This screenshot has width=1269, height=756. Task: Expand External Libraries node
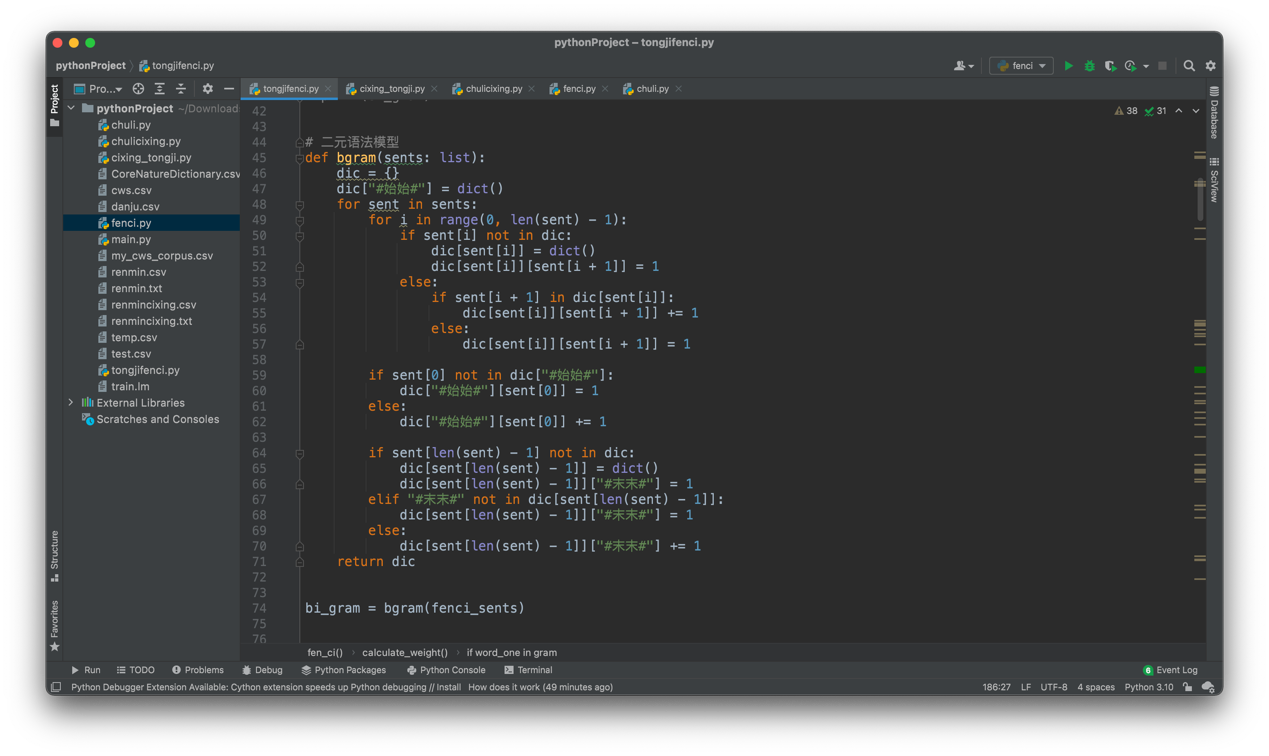(x=71, y=403)
